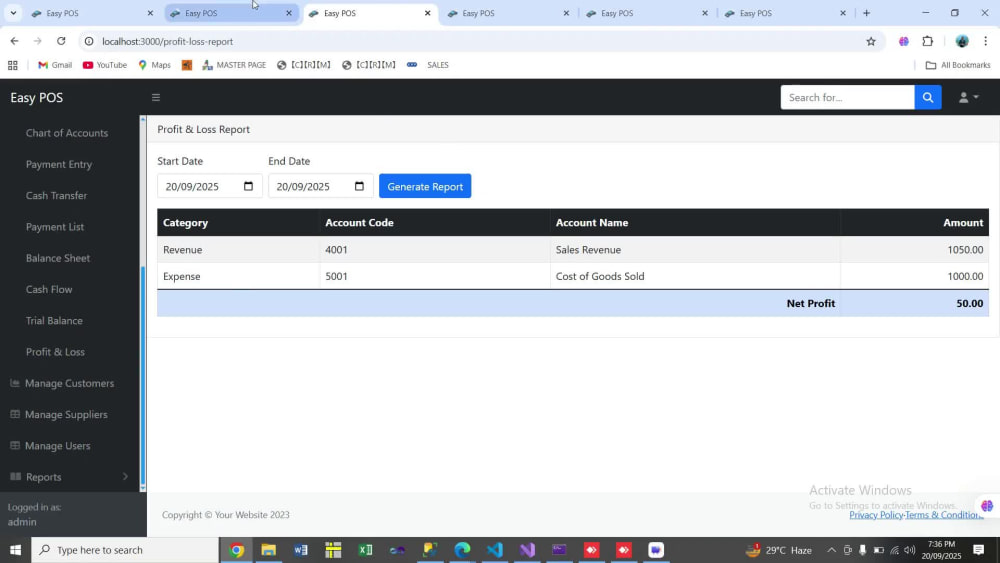Screen dimensions: 1000x563
Task: Open the user profile icon menu
Action: [968, 98]
